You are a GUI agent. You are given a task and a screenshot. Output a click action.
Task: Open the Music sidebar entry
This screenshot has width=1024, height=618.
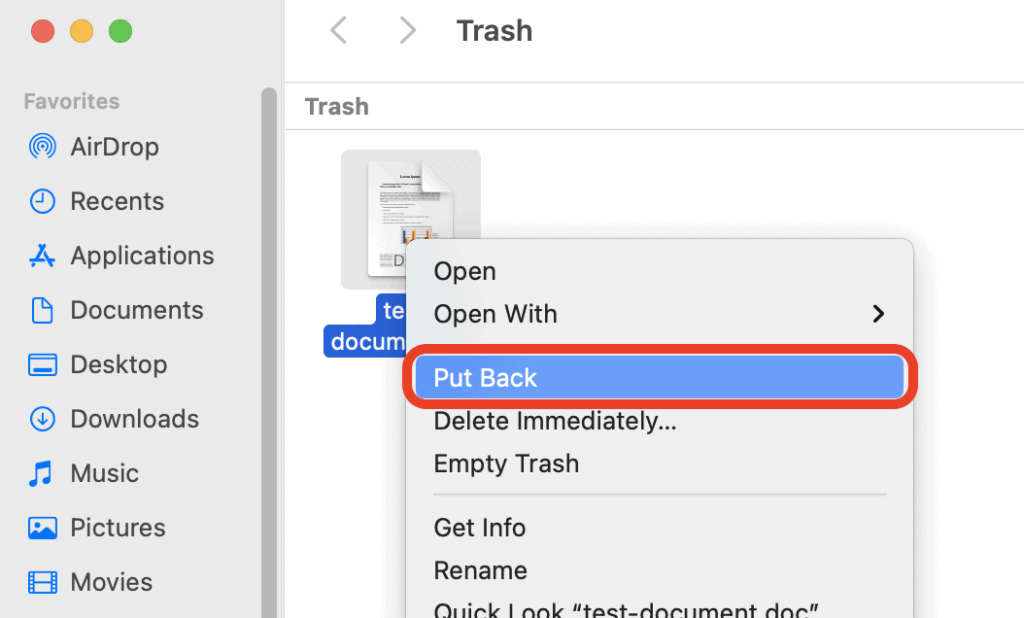pos(104,472)
